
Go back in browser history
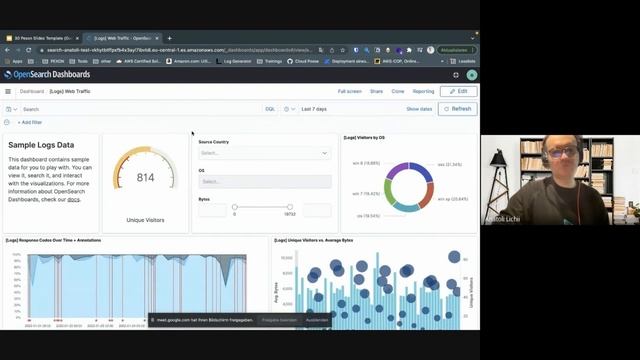pyautogui.click(x=7, y=50)
